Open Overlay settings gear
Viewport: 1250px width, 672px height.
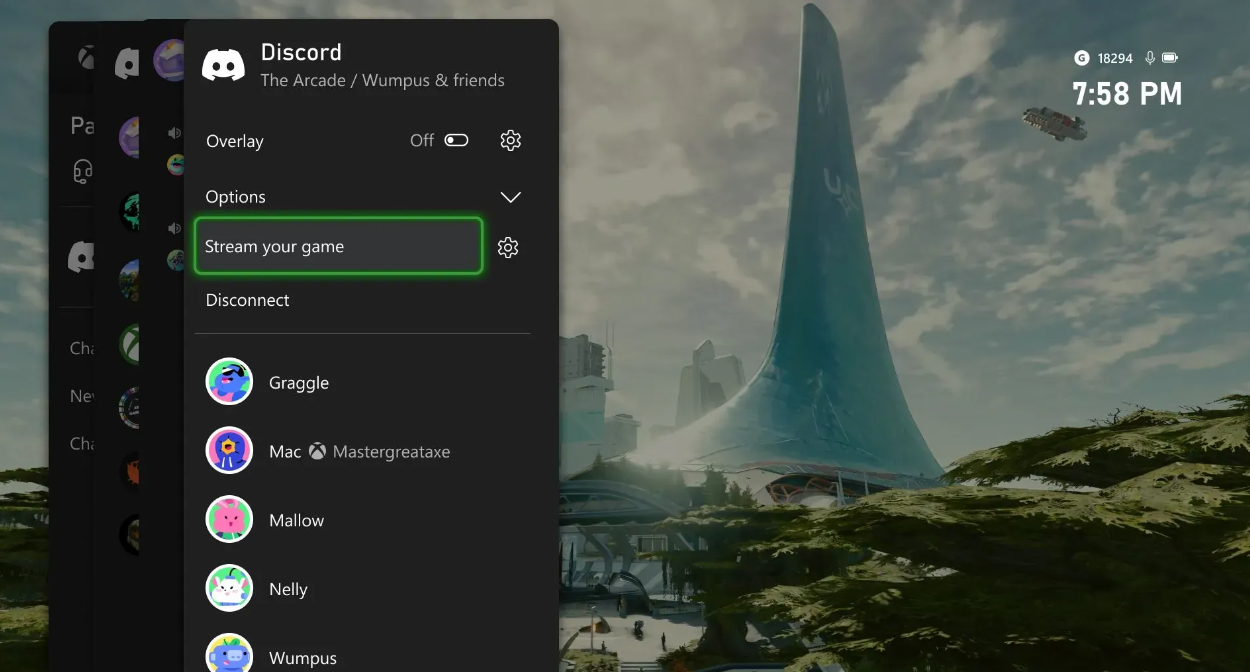511,140
